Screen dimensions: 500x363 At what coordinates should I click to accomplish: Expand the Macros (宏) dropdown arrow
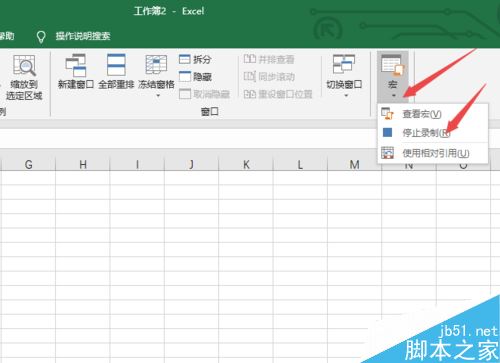pos(394,96)
